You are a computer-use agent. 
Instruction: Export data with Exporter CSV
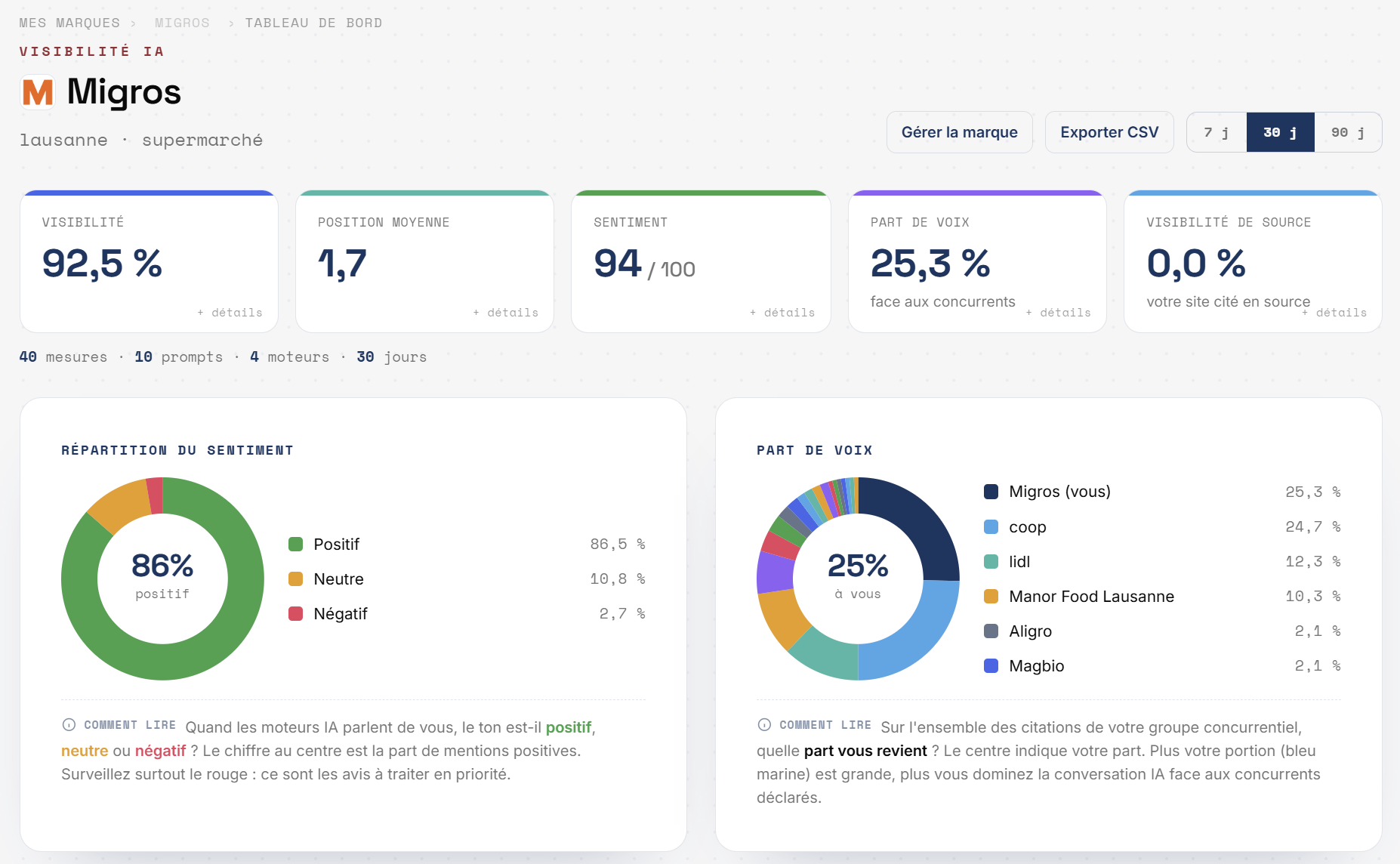tap(1109, 132)
